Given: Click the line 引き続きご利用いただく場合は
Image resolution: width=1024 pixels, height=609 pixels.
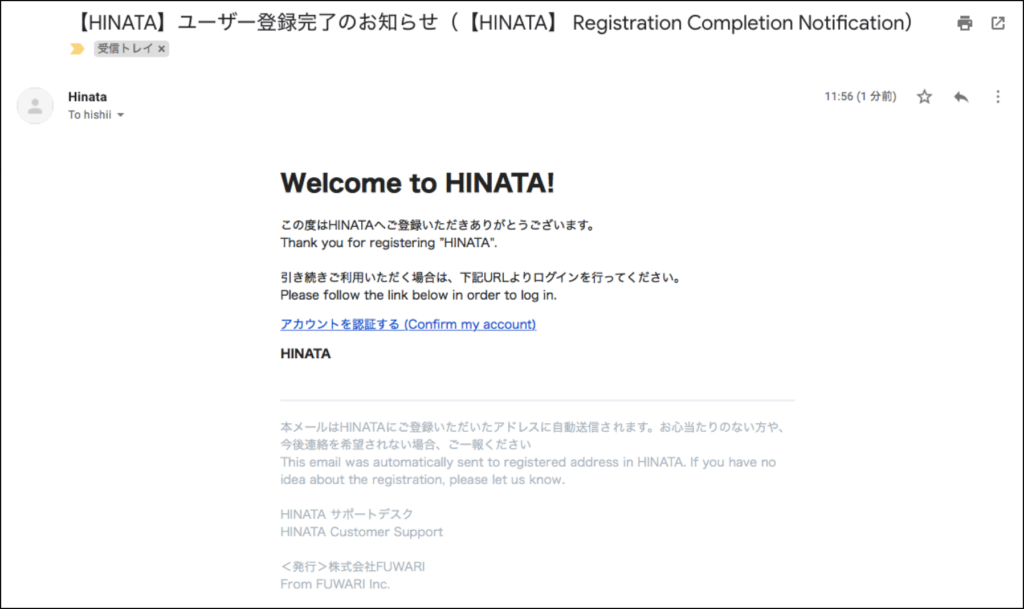Looking at the screenshot, I should pyautogui.click(x=481, y=277).
